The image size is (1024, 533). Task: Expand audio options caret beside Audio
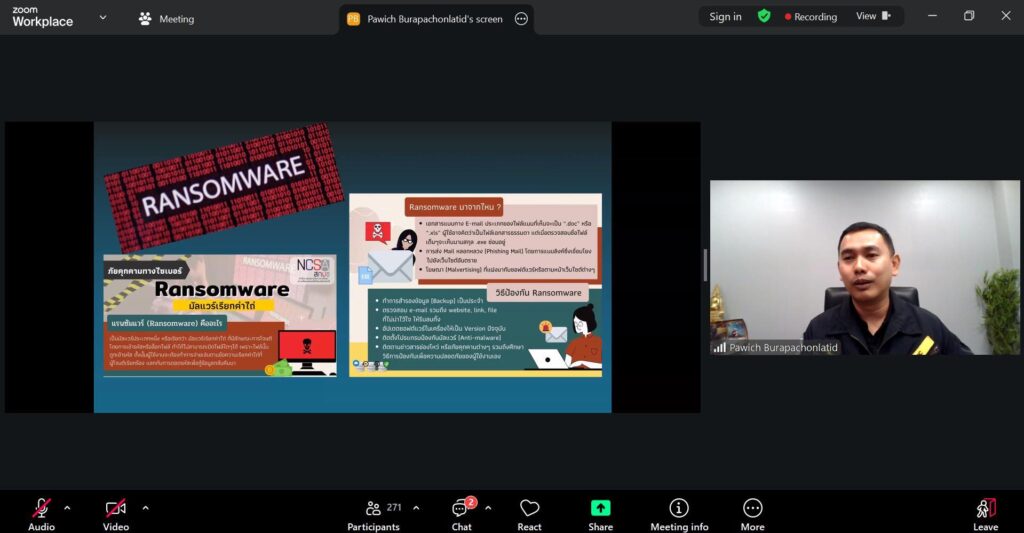pos(67,508)
